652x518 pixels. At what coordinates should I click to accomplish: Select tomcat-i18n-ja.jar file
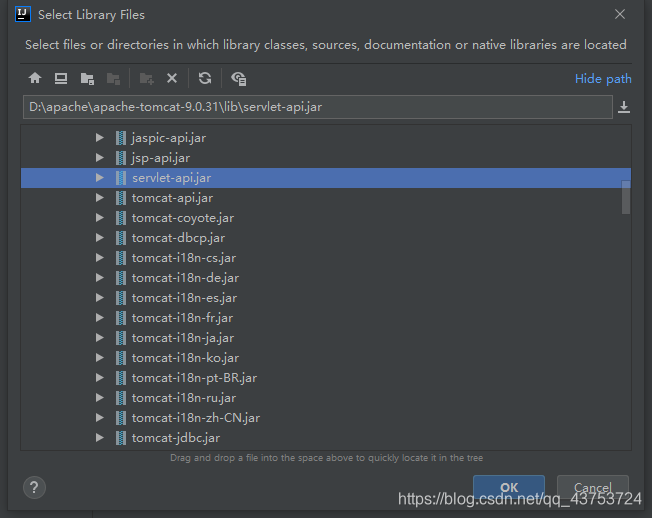pos(183,338)
